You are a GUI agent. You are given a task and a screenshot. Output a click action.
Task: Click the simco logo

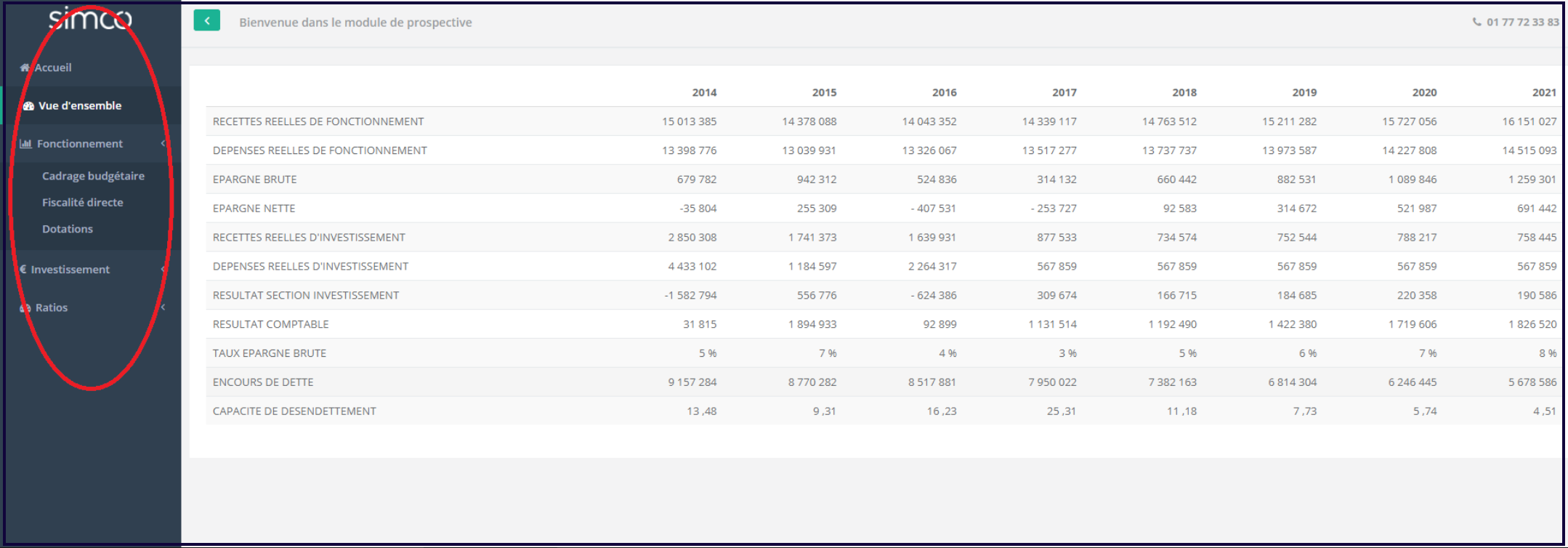click(90, 19)
